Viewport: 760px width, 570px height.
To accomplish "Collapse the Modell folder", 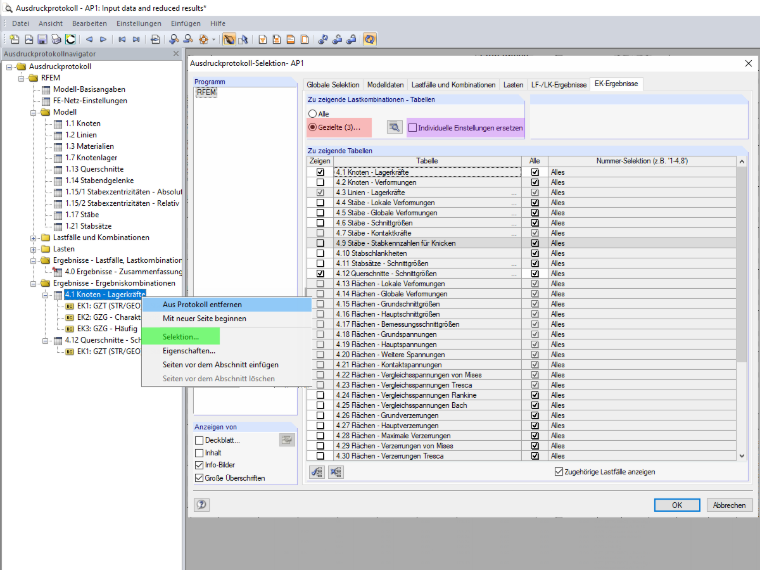I will coord(33,112).
